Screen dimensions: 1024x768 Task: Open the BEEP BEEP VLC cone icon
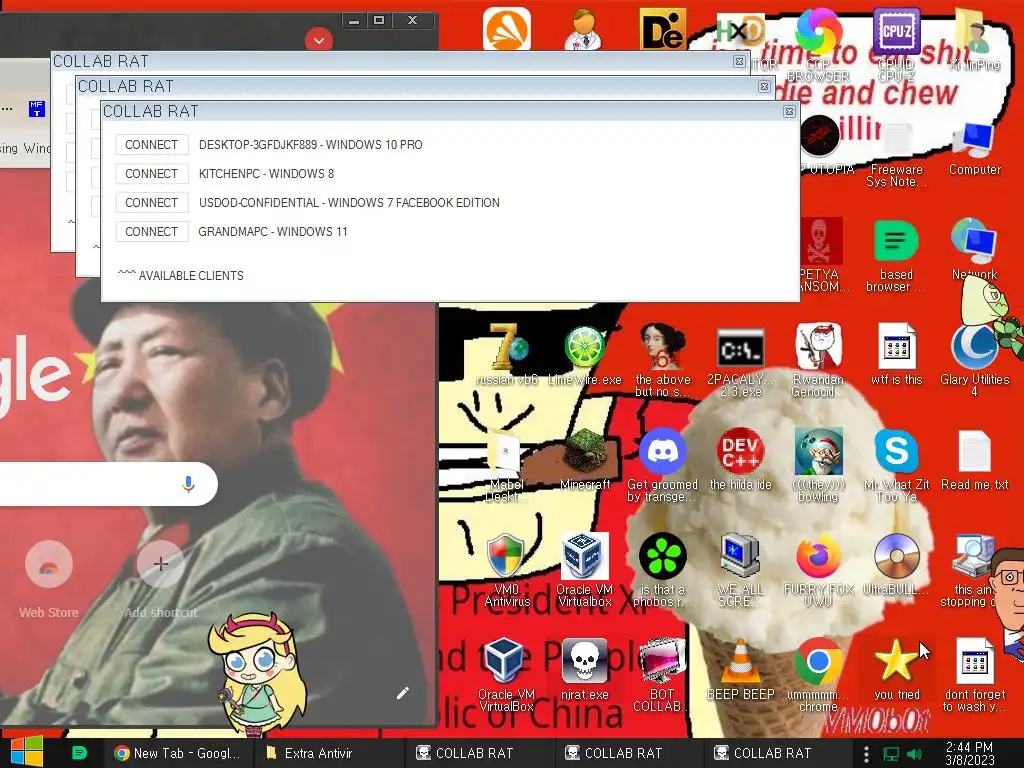coord(741,669)
